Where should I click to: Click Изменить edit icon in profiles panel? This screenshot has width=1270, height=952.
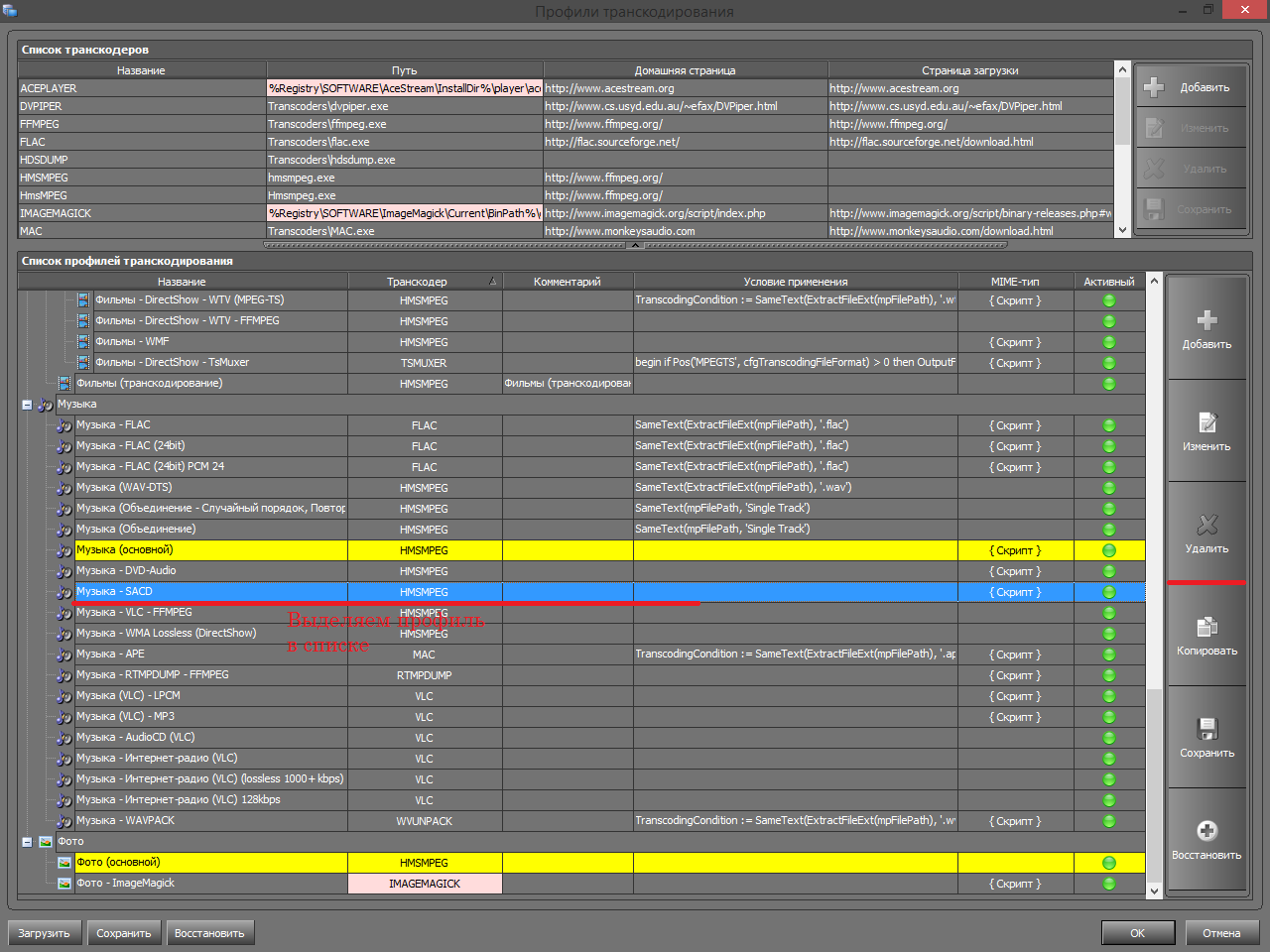pos(1206,422)
